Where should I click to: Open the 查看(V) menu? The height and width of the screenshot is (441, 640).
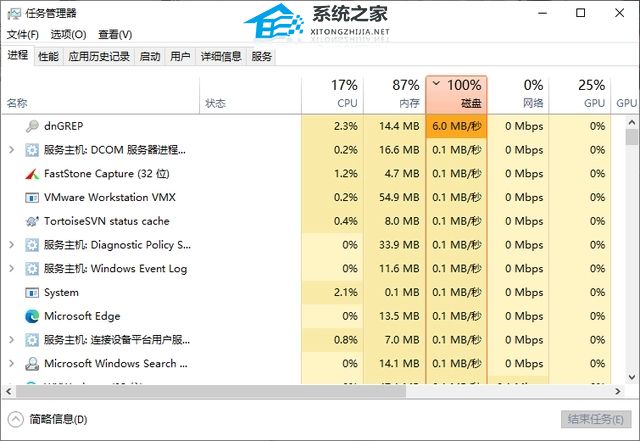pos(115,34)
